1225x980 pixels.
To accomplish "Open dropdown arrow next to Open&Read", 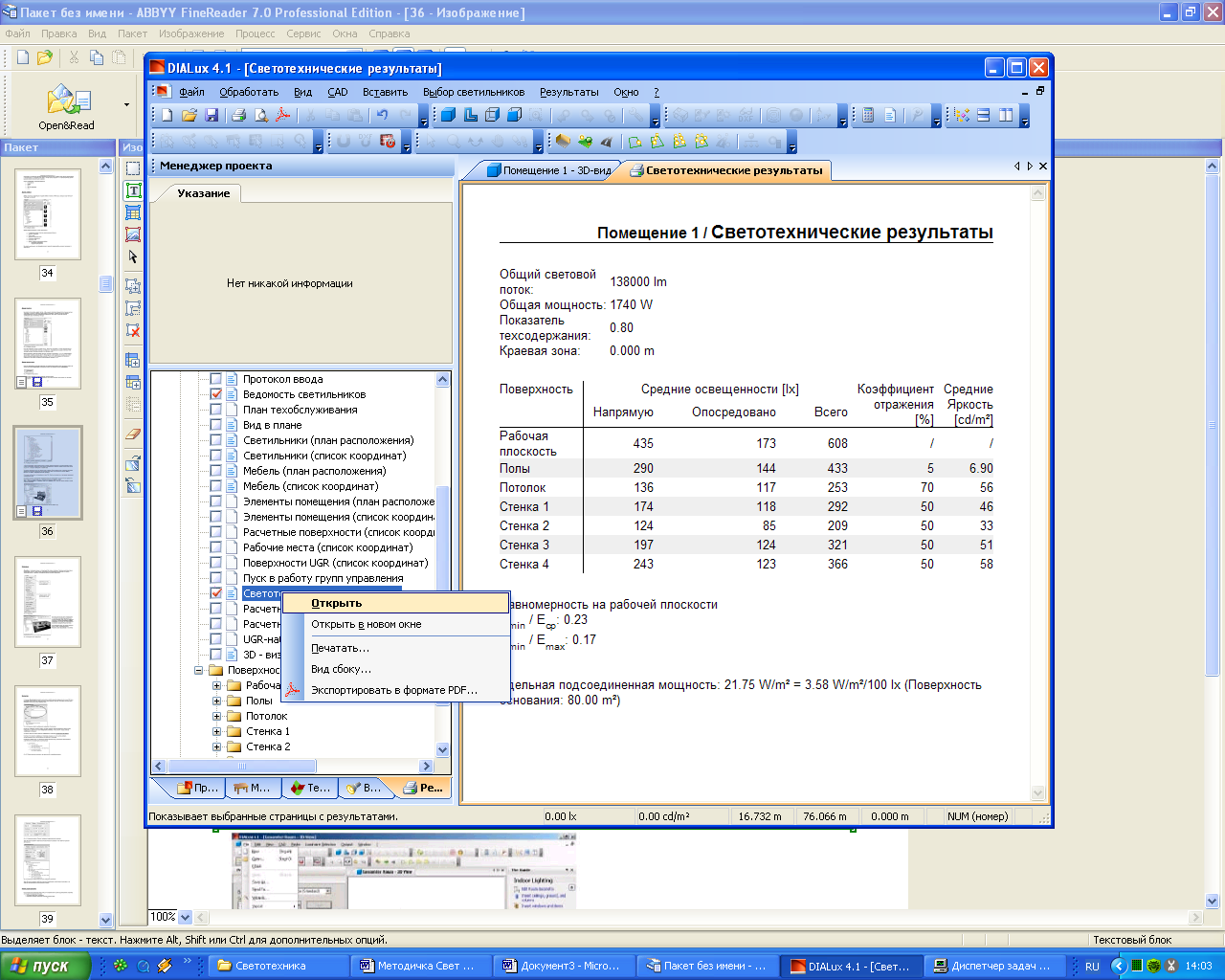I will pyautogui.click(x=126, y=104).
